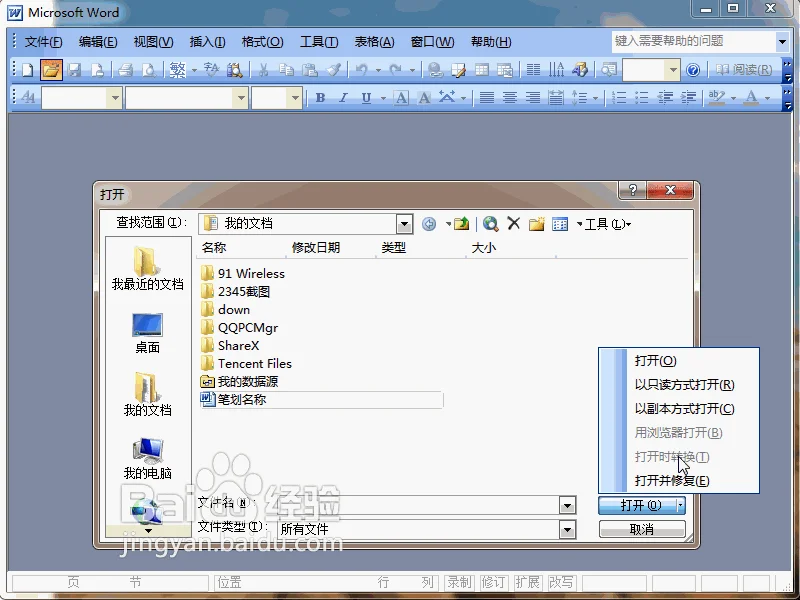Select 以副本方式打开(C) menu item
The height and width of the screenshot is (600, 800).
point(685,409)
